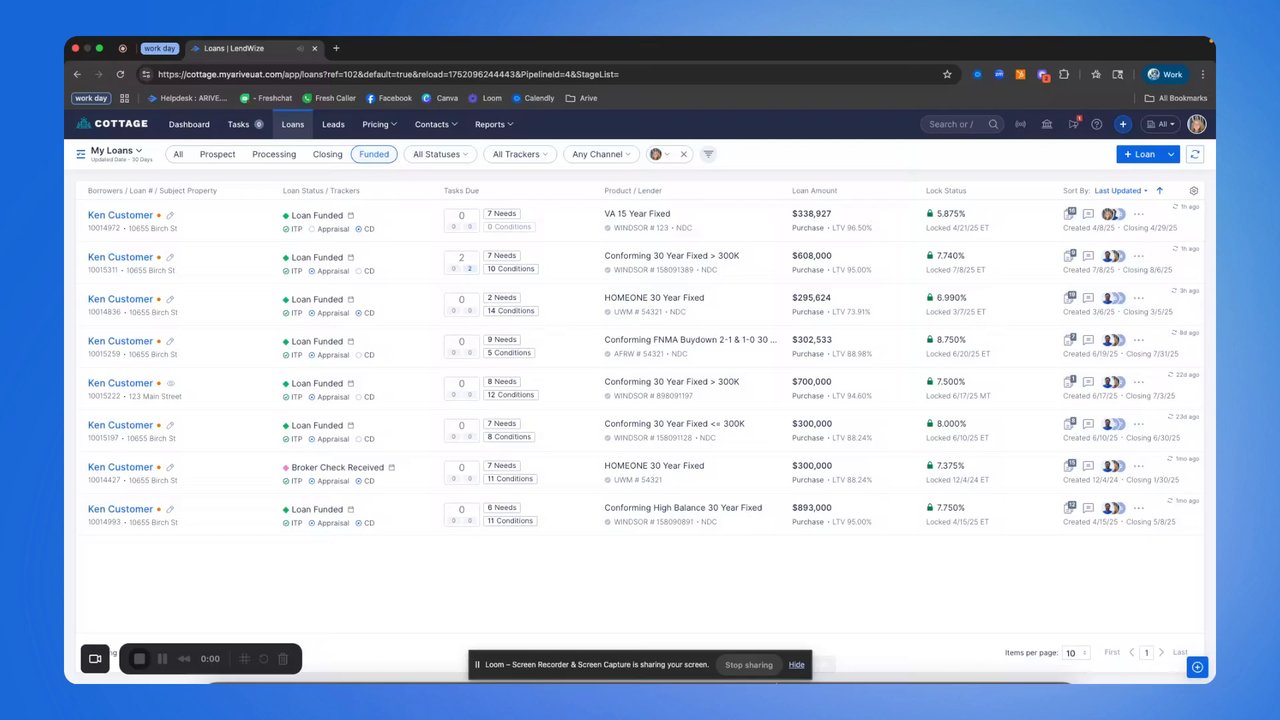Viewport: 1280px width, 720px height.
Task: Open the pipeline filter funnel icon
Action: pos(708,154)
